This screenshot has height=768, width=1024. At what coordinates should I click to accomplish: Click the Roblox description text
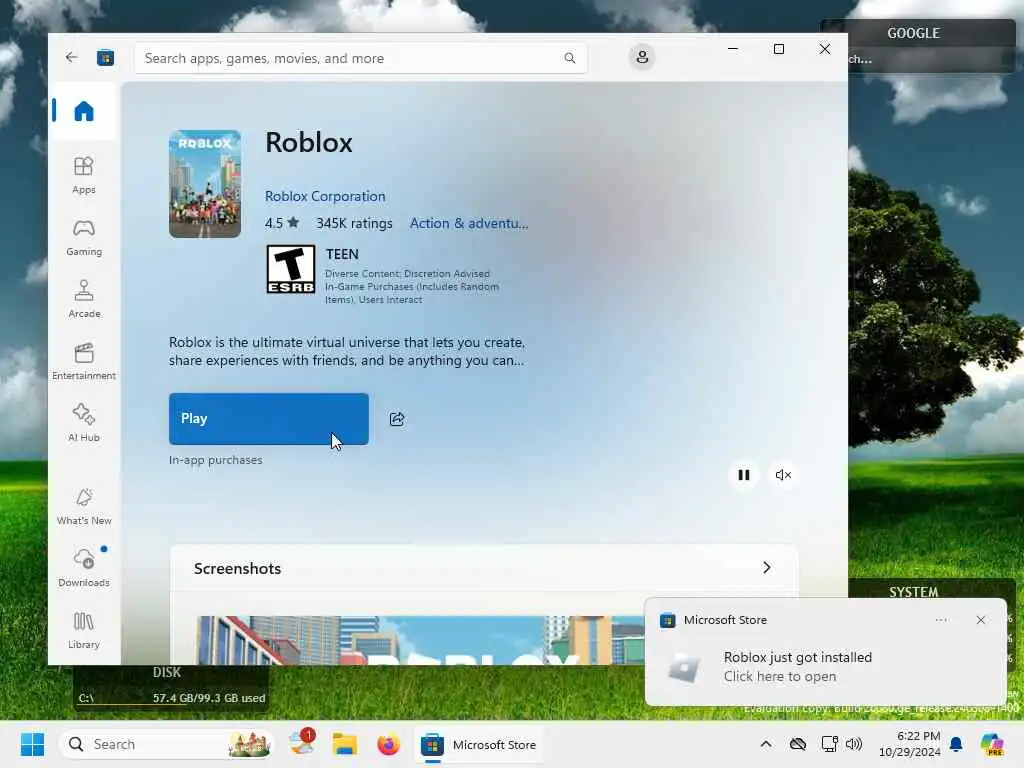point(347,351)
